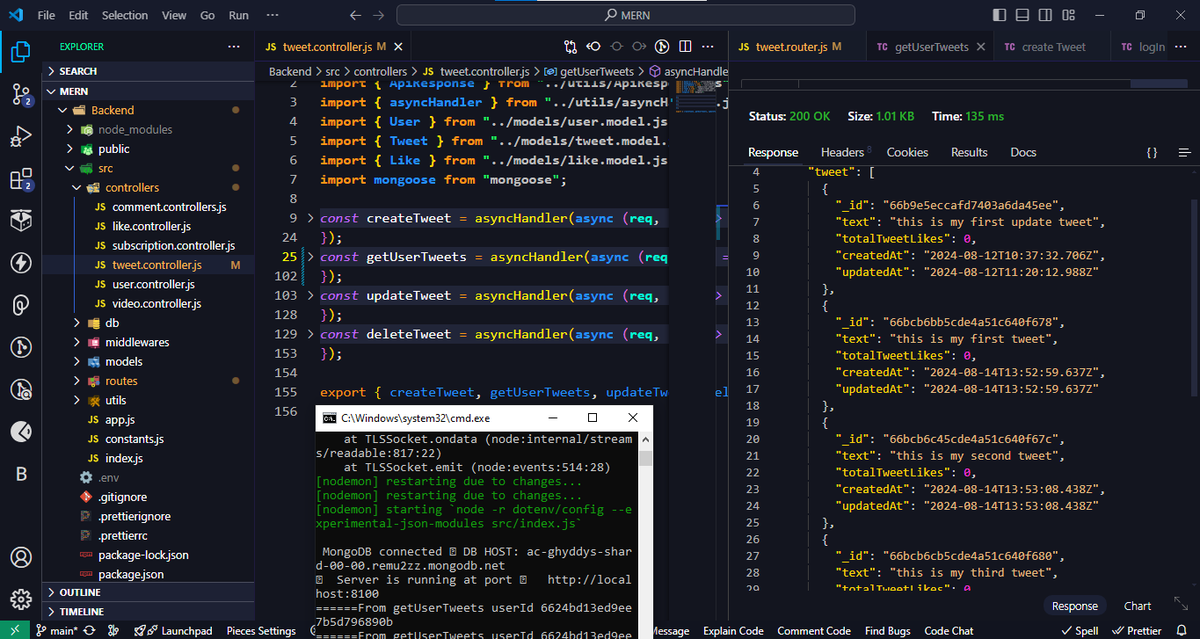The height and width of the screenshot is (639, 1200).
Task: Click Code Chat in status bar
Action: click(949, 631)
